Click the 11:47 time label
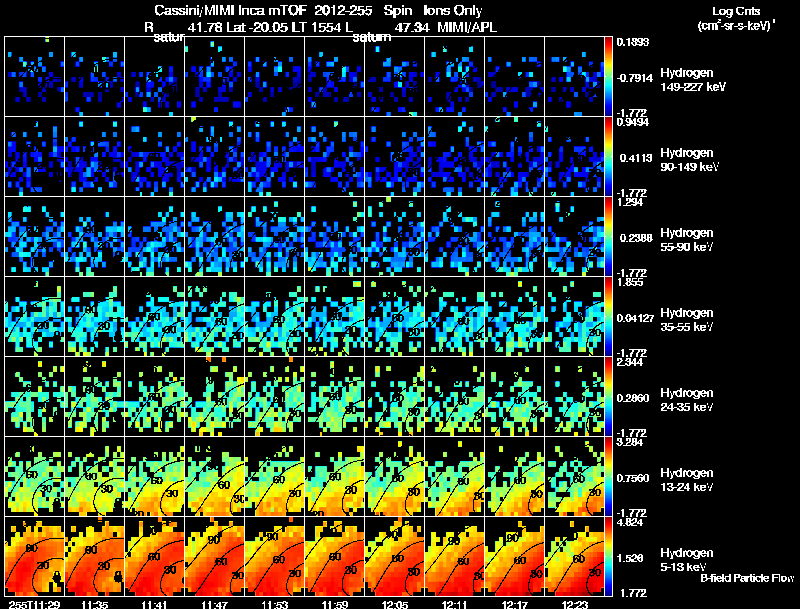This screenshot has width=800, height=609. click(x=214, y=604)
